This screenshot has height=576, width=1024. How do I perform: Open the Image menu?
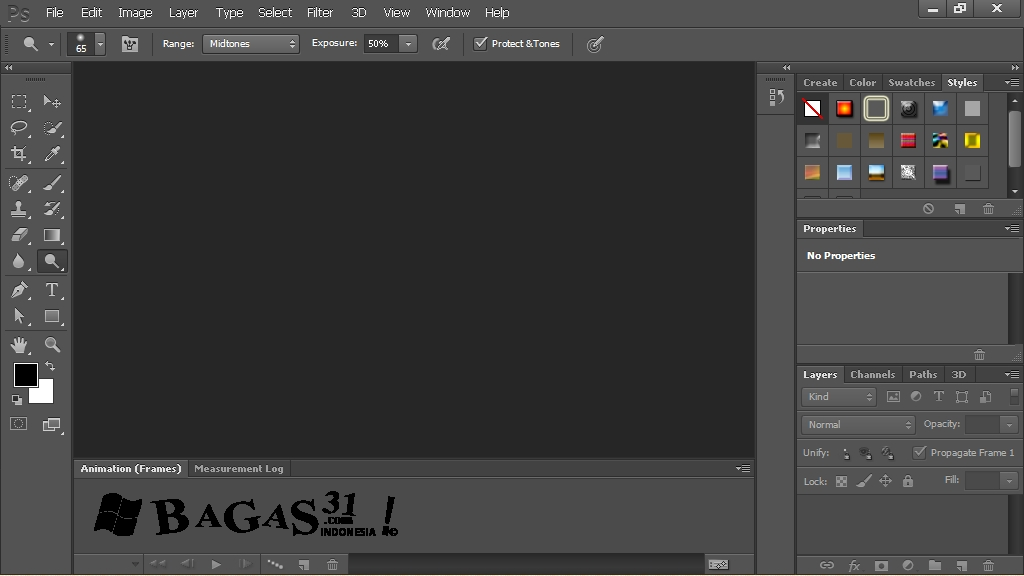(135, 12)
